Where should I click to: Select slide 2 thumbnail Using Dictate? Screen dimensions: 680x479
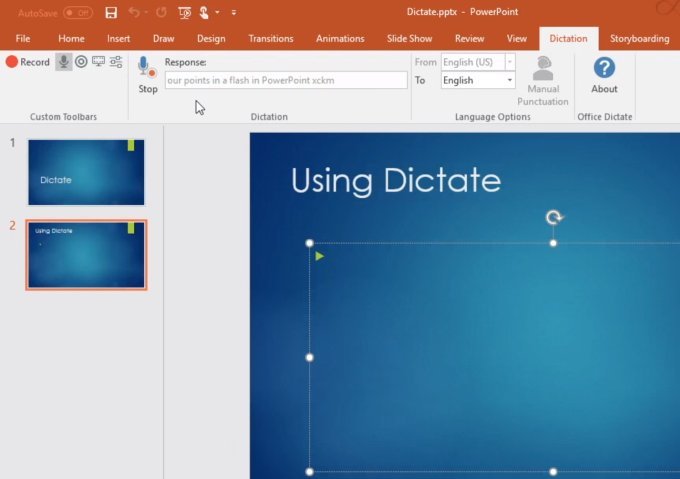click(x=86, y=254)
